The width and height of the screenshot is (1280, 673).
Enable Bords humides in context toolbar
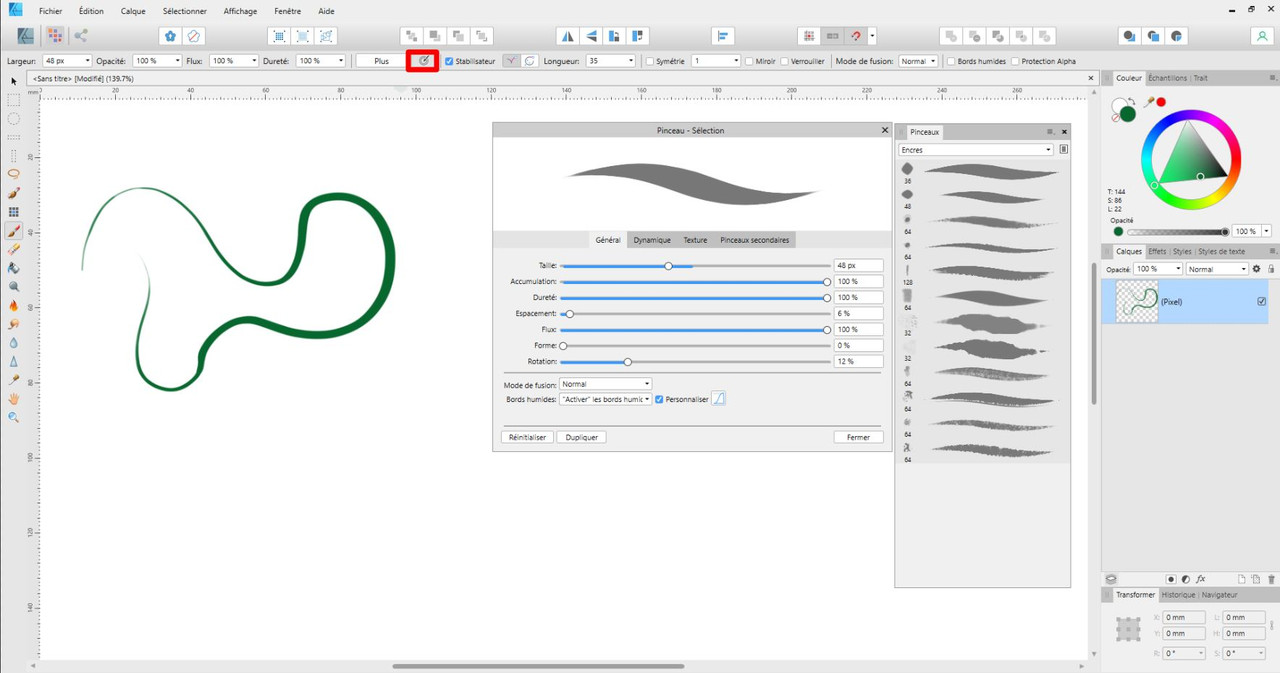coord(951,61)
